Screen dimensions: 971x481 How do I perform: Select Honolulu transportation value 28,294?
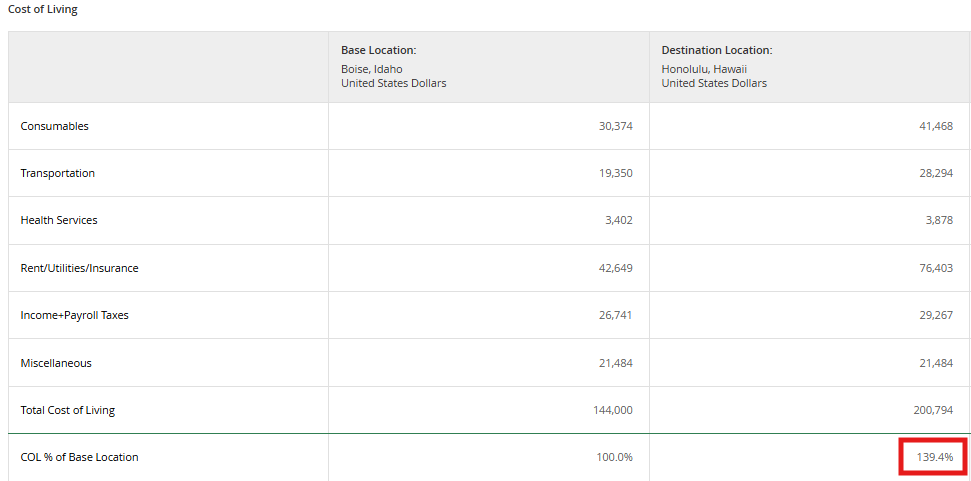pos(936,173)
